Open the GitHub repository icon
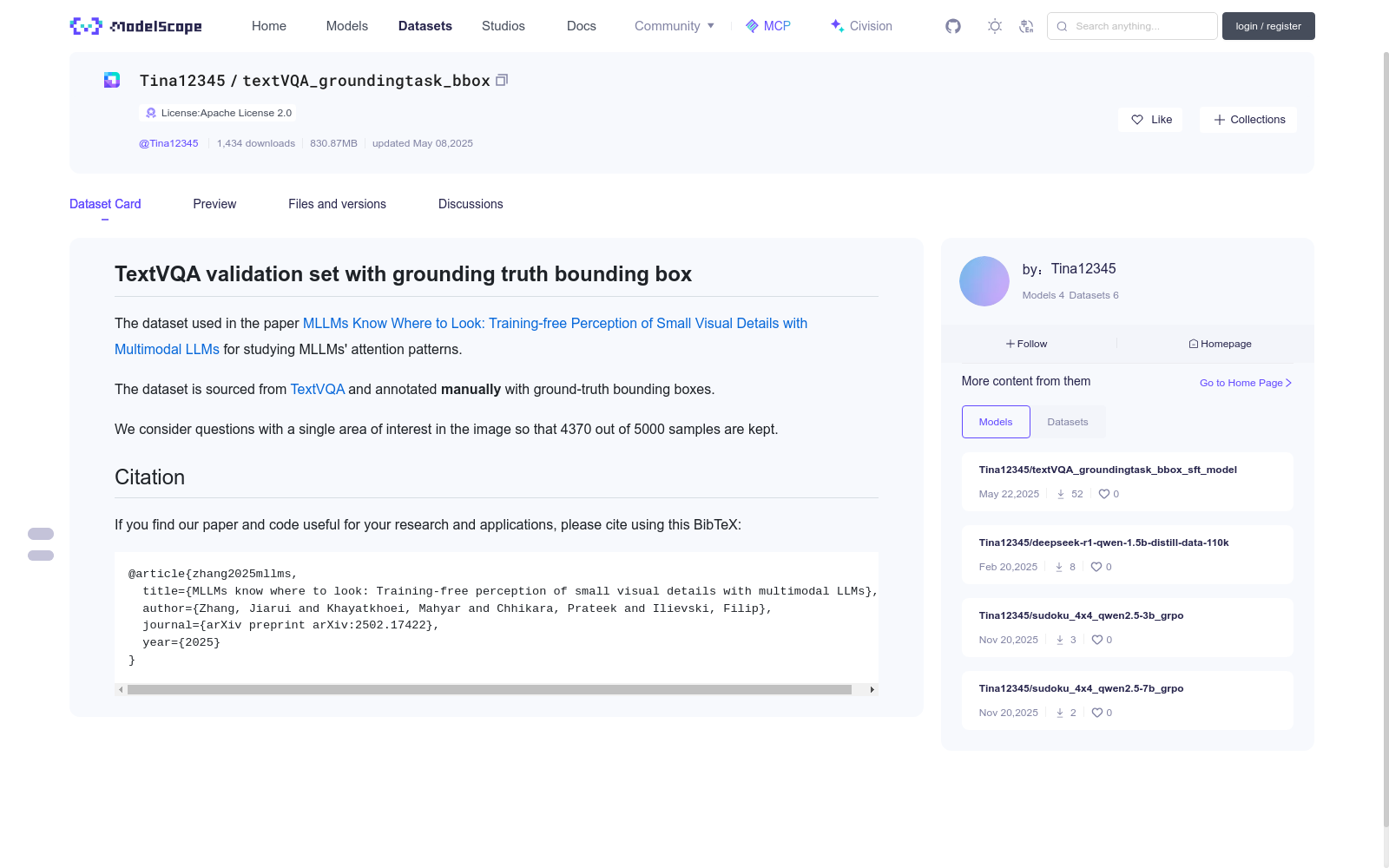This screenshot has width=1389, height=868. tap(953, 26)
